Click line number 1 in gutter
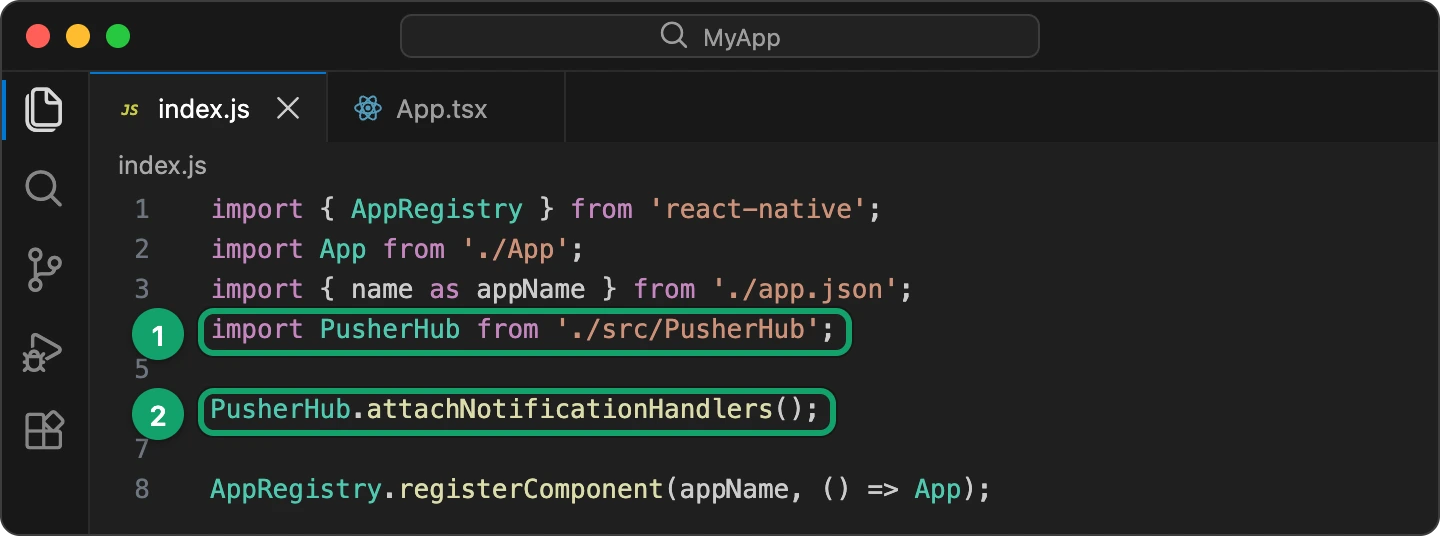1440x536 pixels. [x=141, y=209]
